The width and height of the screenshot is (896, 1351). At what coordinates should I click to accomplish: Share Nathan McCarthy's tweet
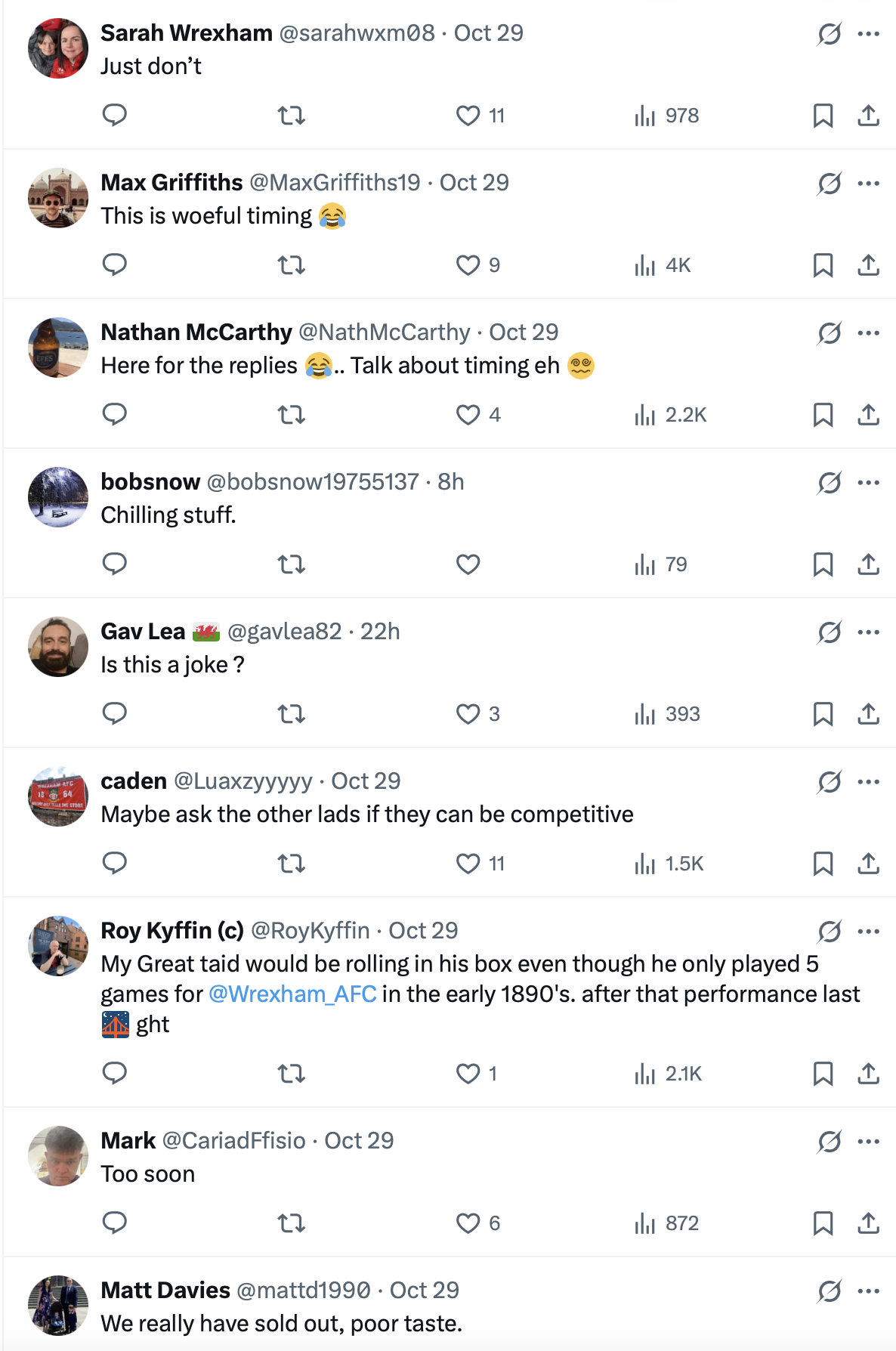click(x=868, y=415)
